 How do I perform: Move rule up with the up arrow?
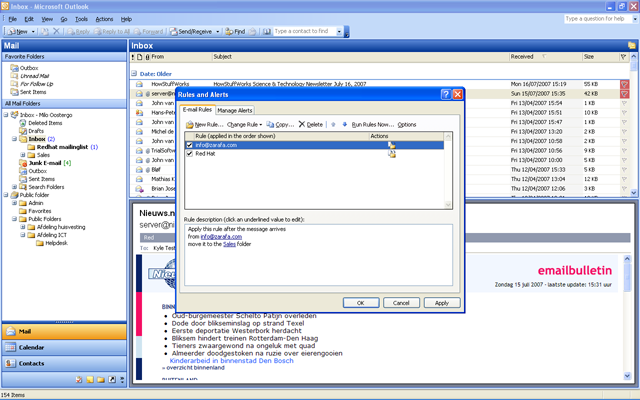(x=333, y=124)
